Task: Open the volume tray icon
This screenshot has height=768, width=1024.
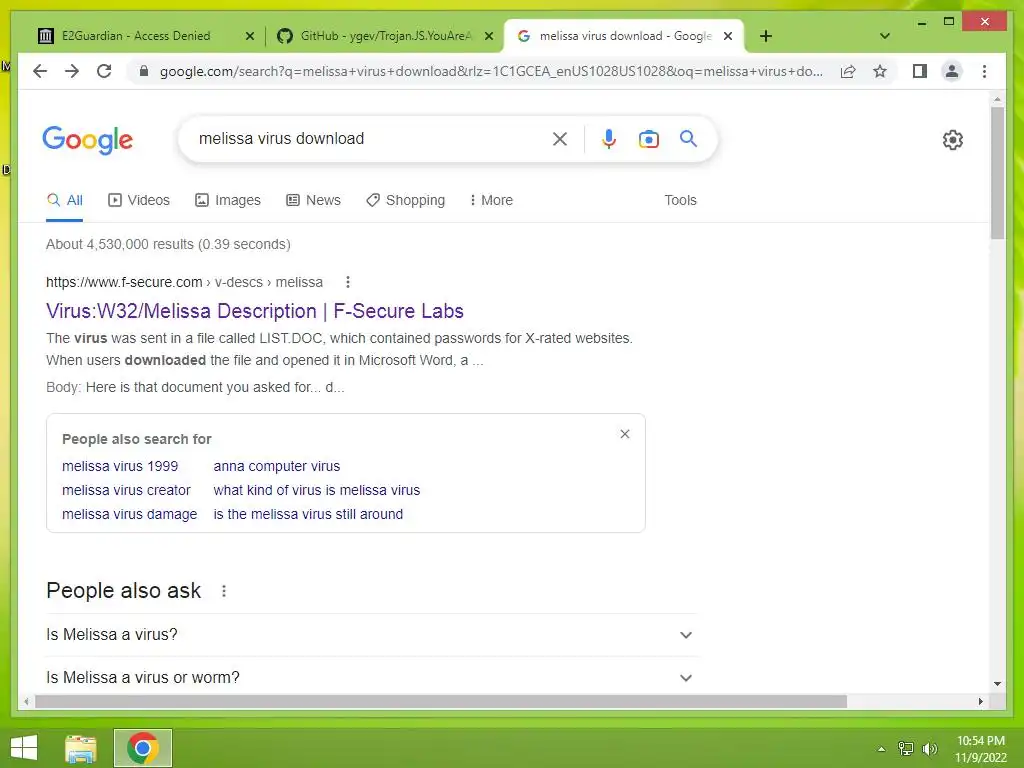Action: (929, 749)
